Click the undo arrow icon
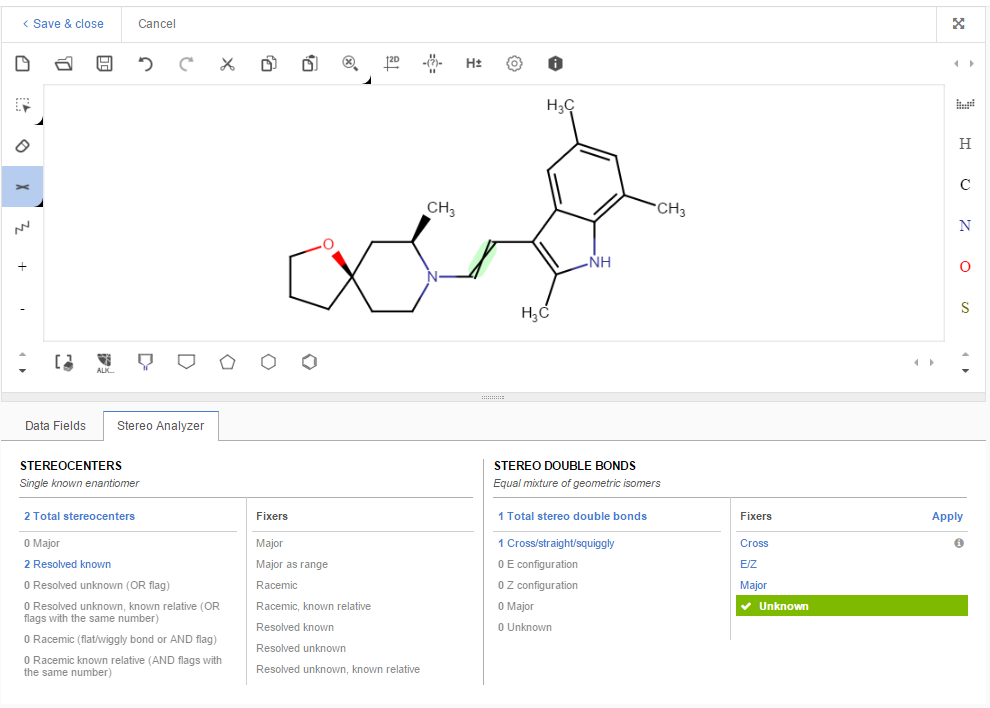Image resolution: width=990 pixels, height=708 pixels. 145,64
